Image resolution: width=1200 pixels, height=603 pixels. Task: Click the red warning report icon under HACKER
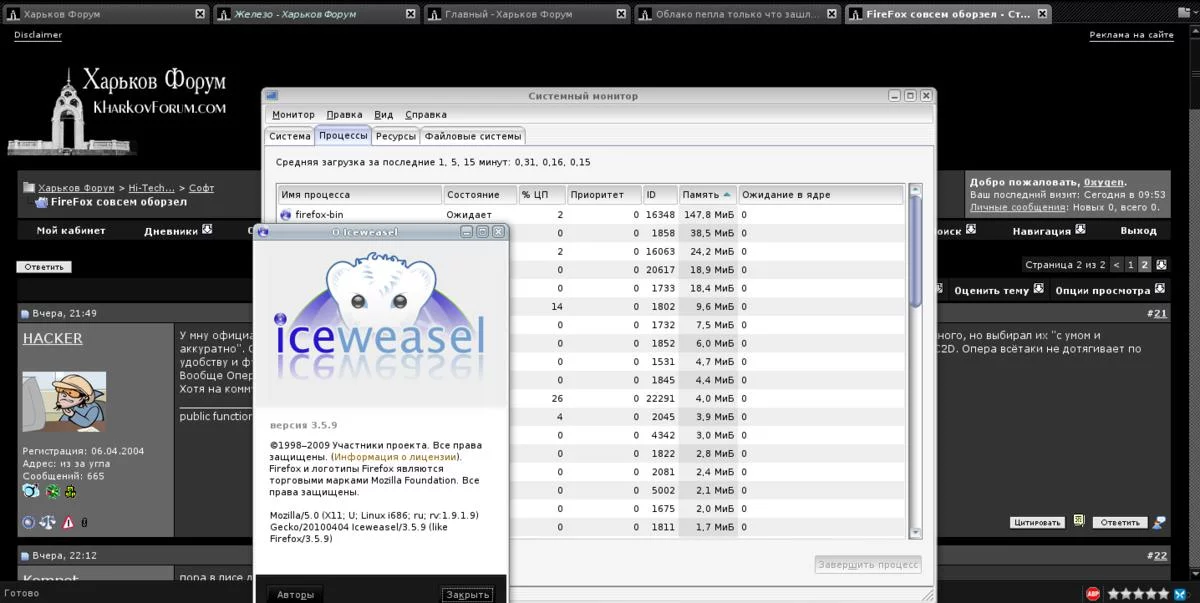(68, 522)
